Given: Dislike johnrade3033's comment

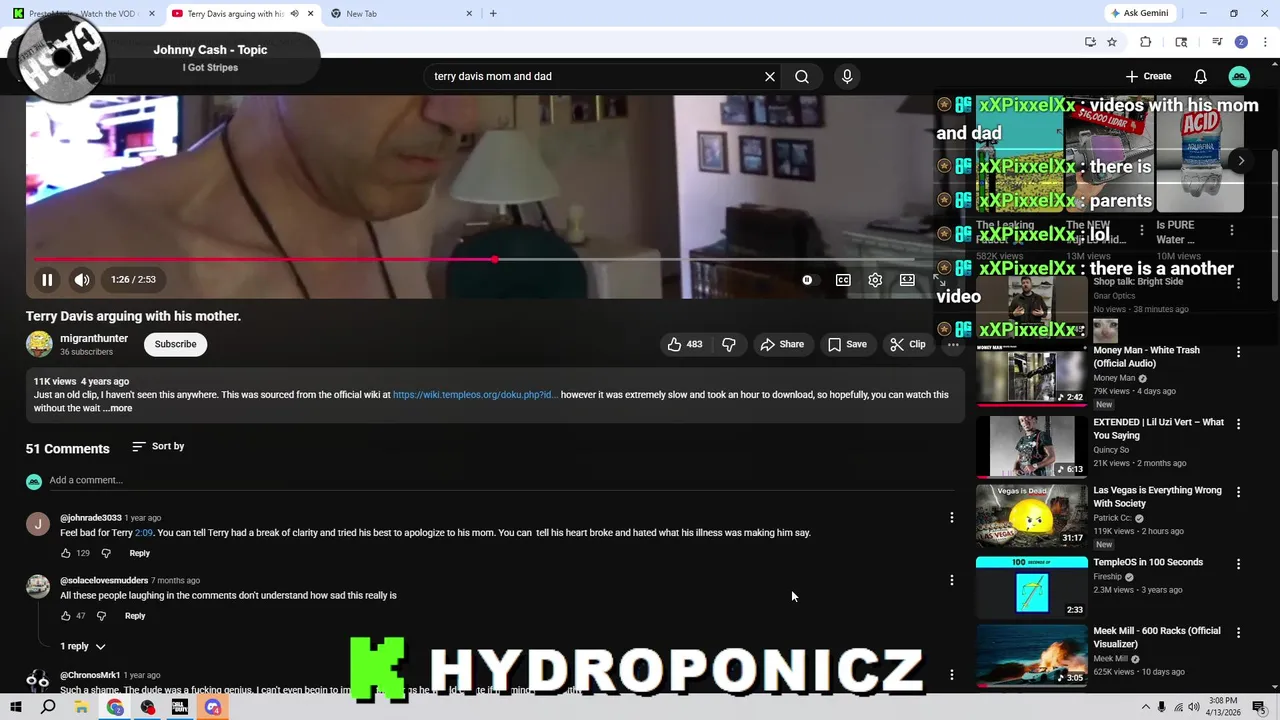Looking at the screenshot, I should pyautogui.click(x=106, y=553).
